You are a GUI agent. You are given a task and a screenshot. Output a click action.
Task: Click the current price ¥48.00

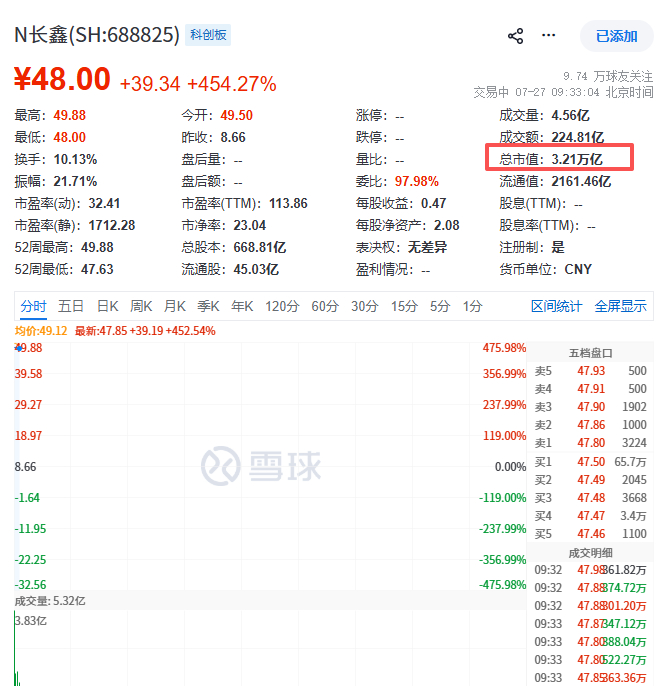click(62, 79)
